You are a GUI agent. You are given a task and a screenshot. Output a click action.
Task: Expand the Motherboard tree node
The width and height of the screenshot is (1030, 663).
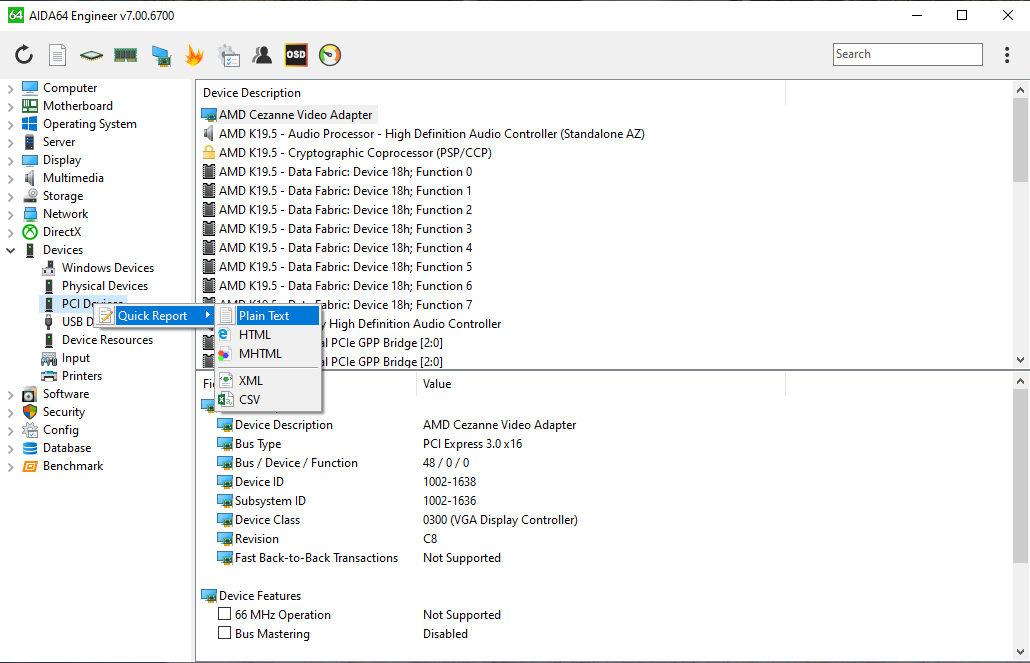pos(11,106)
